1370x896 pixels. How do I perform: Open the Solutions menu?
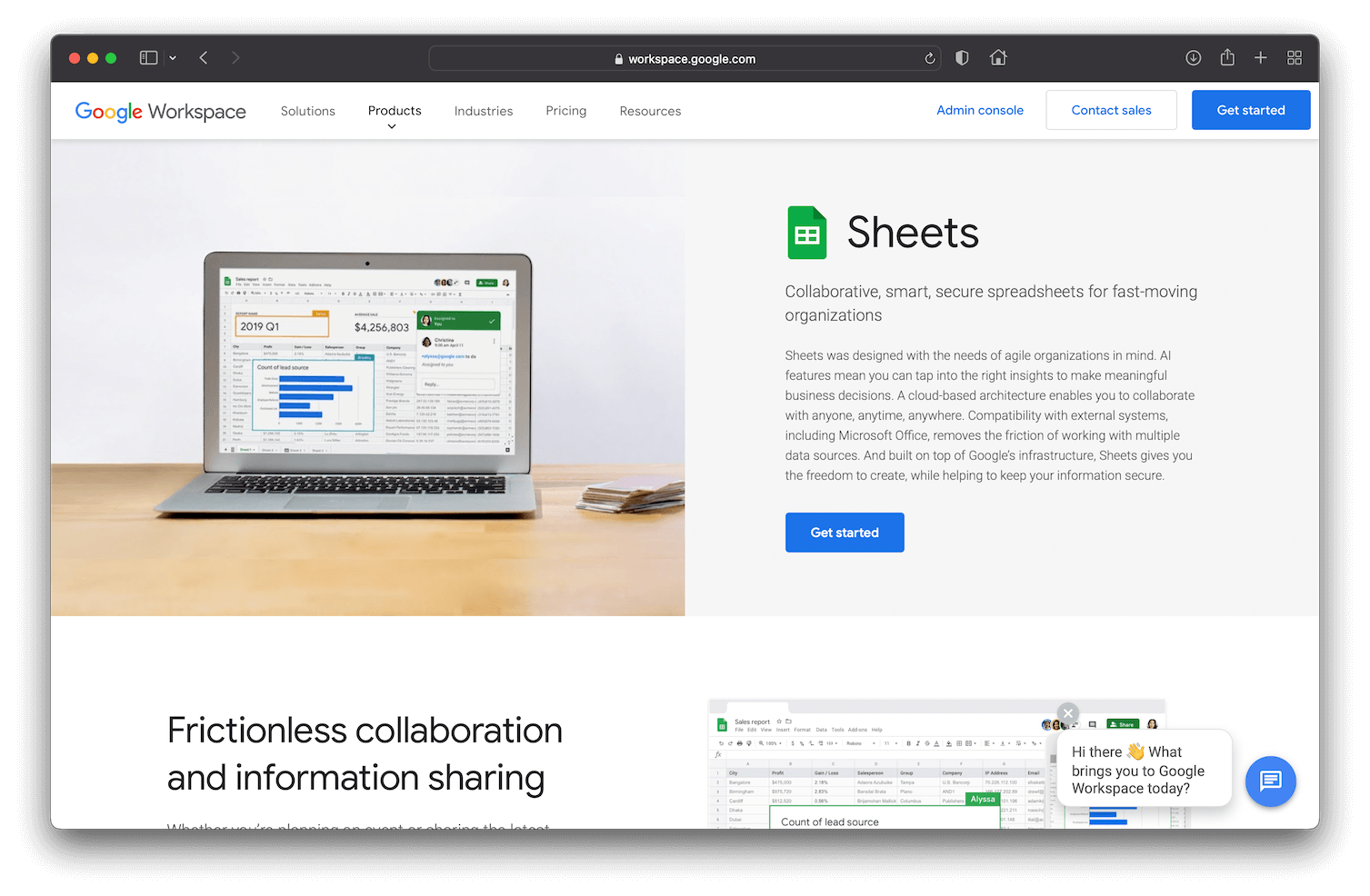tap(308, 111)
